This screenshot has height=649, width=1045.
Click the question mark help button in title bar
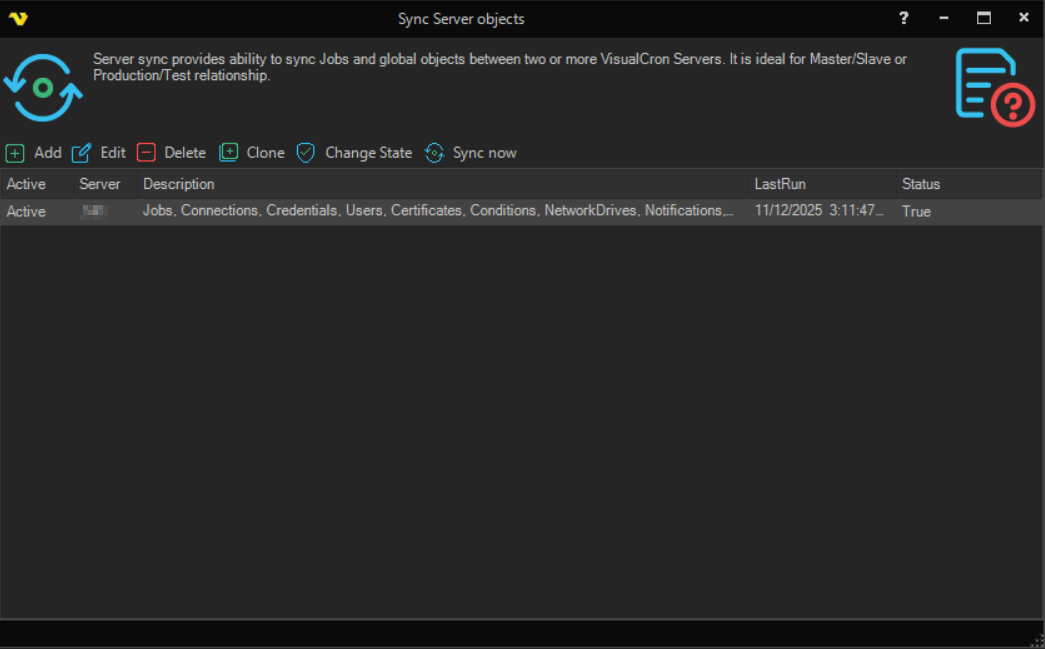[904, 18]
